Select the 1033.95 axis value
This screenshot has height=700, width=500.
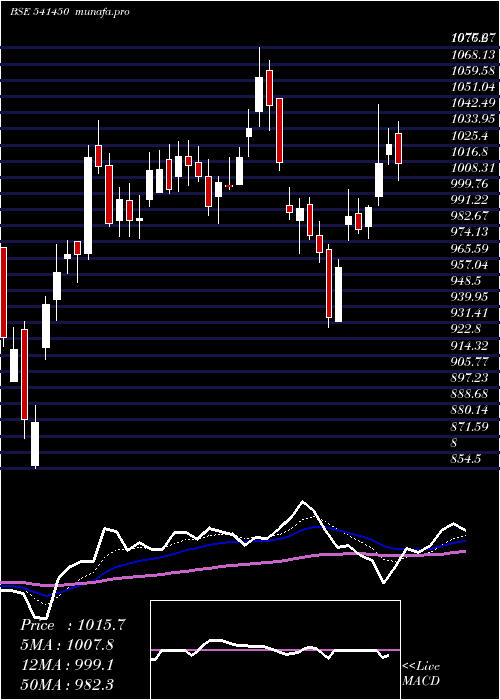click(x=473, y=119)
